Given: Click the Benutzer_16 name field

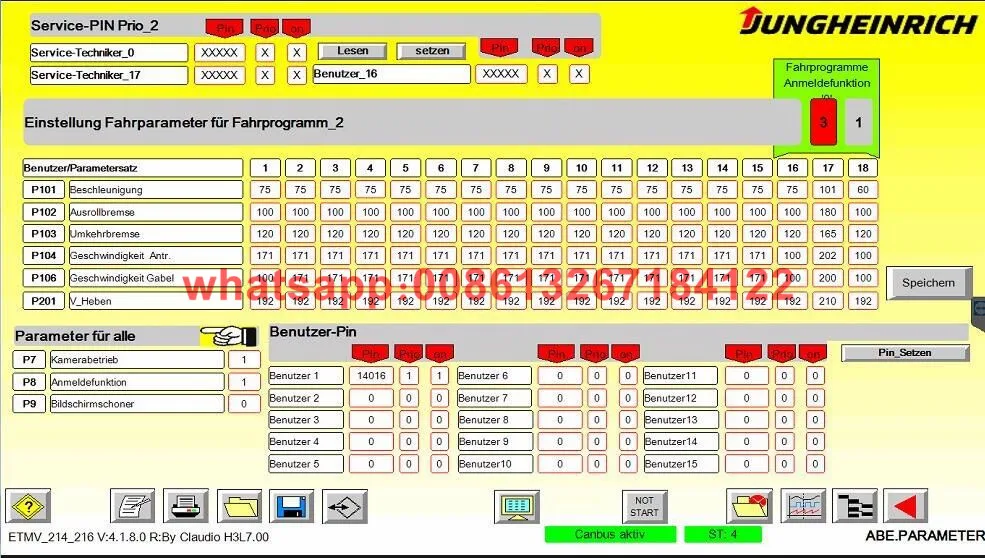Looking at the screenshot, I should click(x=391, y=74).
